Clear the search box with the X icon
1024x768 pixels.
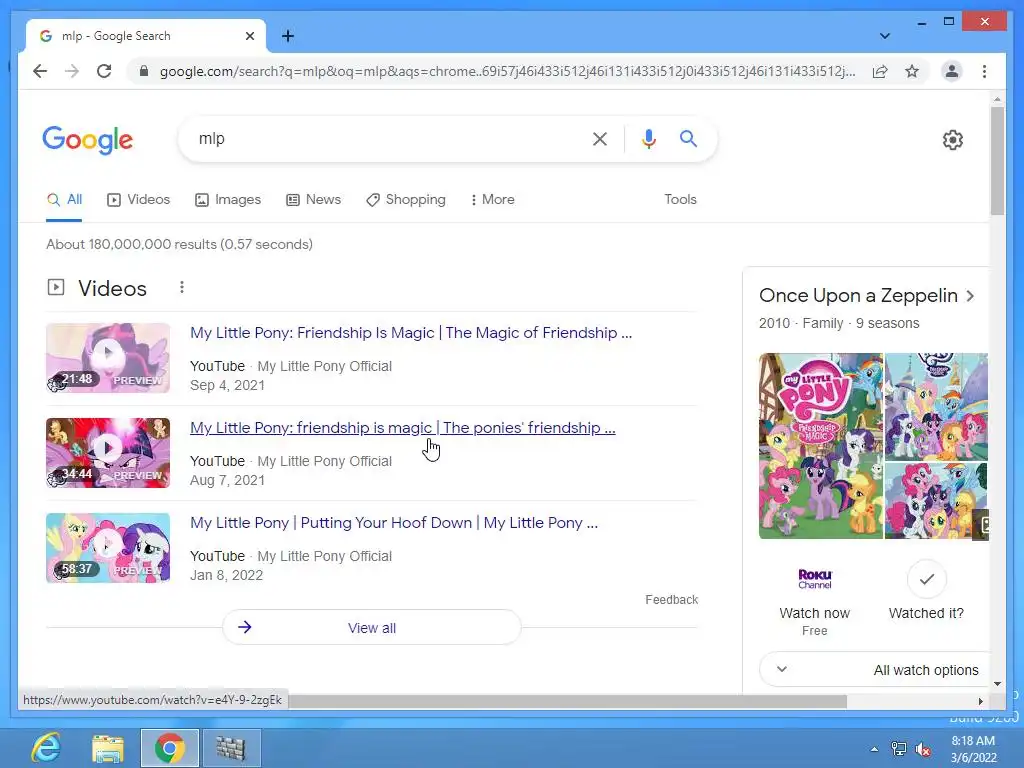600,138
